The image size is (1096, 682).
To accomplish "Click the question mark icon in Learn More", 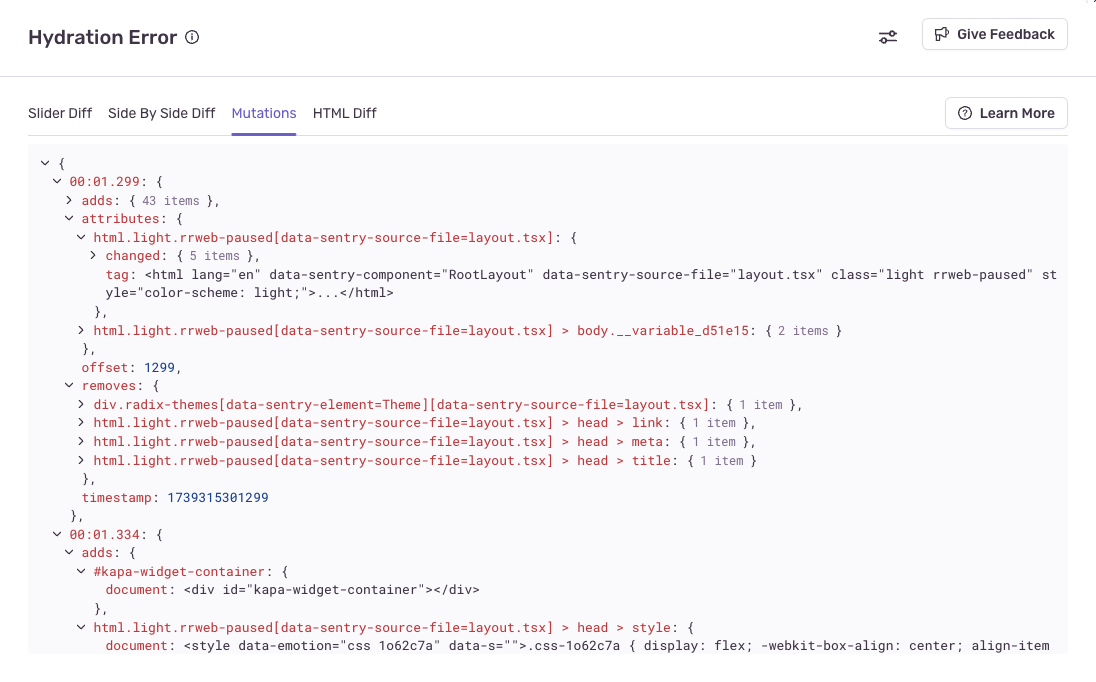I will pyautogui.click(x=965, y=113).
